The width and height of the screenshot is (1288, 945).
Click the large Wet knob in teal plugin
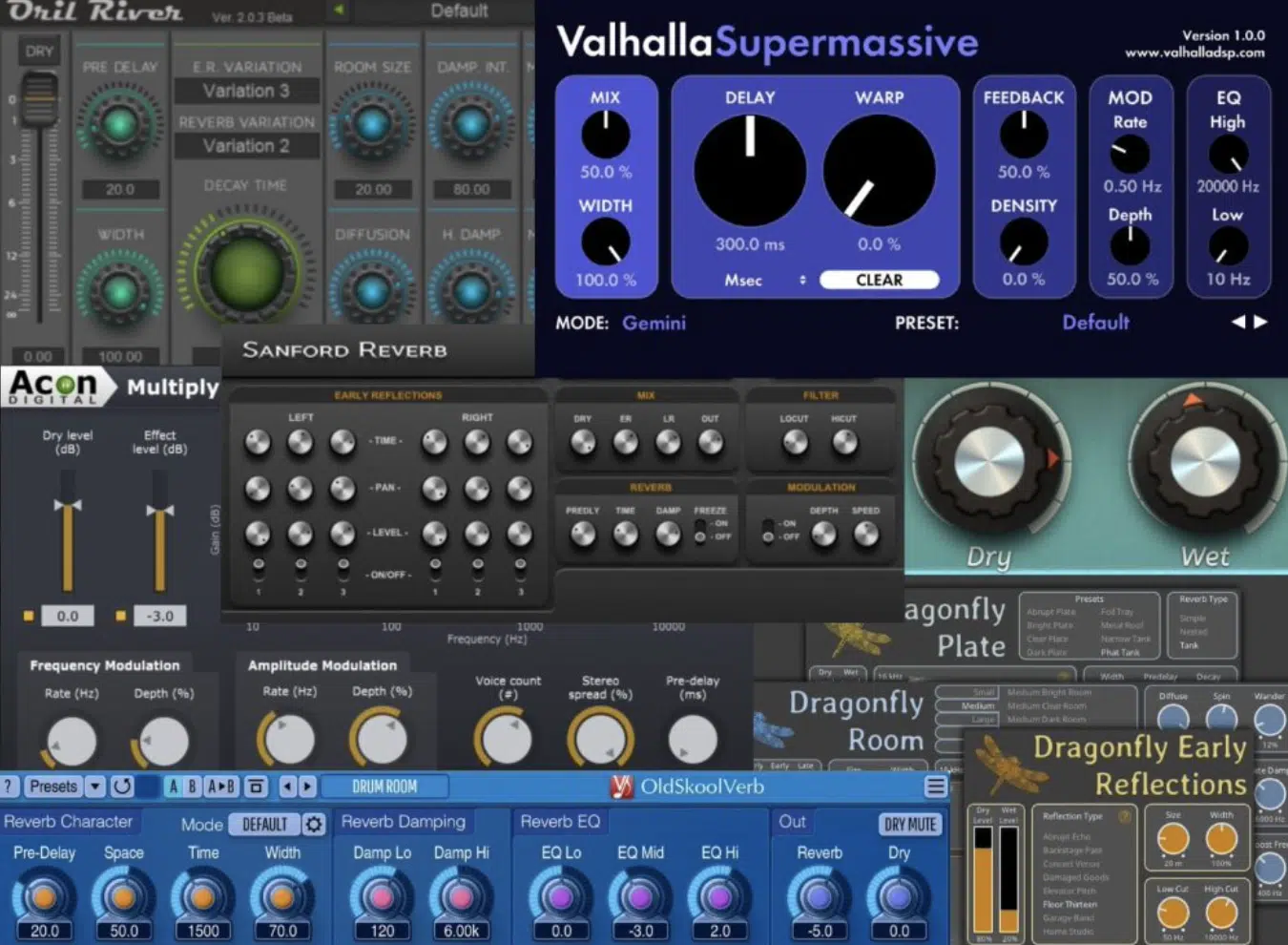1204,460
